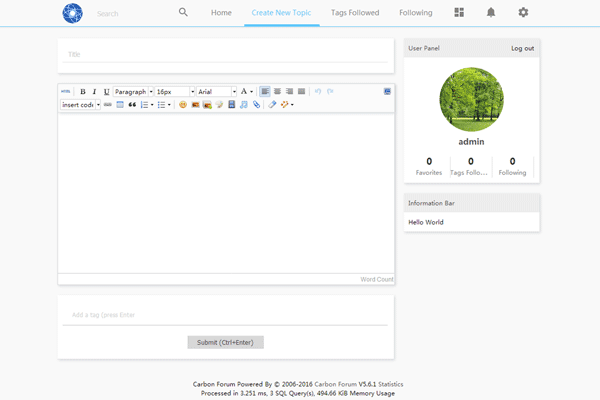
Task: Go to the Home tab
Action: click(x=221, y=13)
